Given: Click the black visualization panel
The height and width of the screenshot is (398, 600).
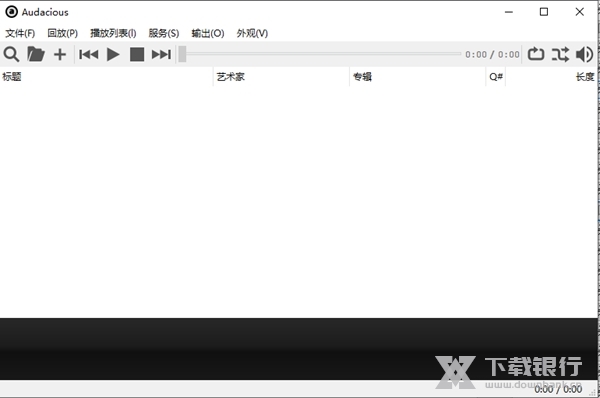Looking at the screenshot, I should tap(298, 349).
